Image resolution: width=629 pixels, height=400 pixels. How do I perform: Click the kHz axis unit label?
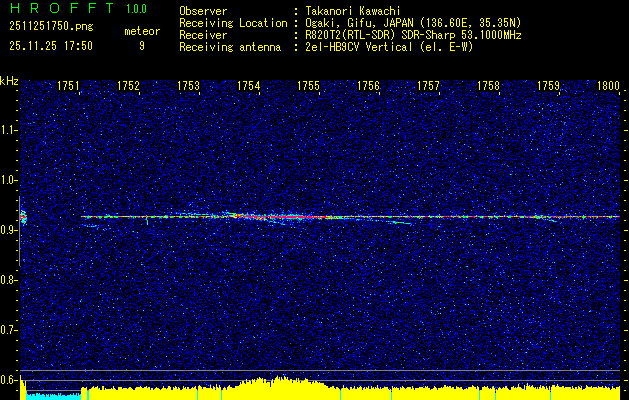tap(9, 81)
